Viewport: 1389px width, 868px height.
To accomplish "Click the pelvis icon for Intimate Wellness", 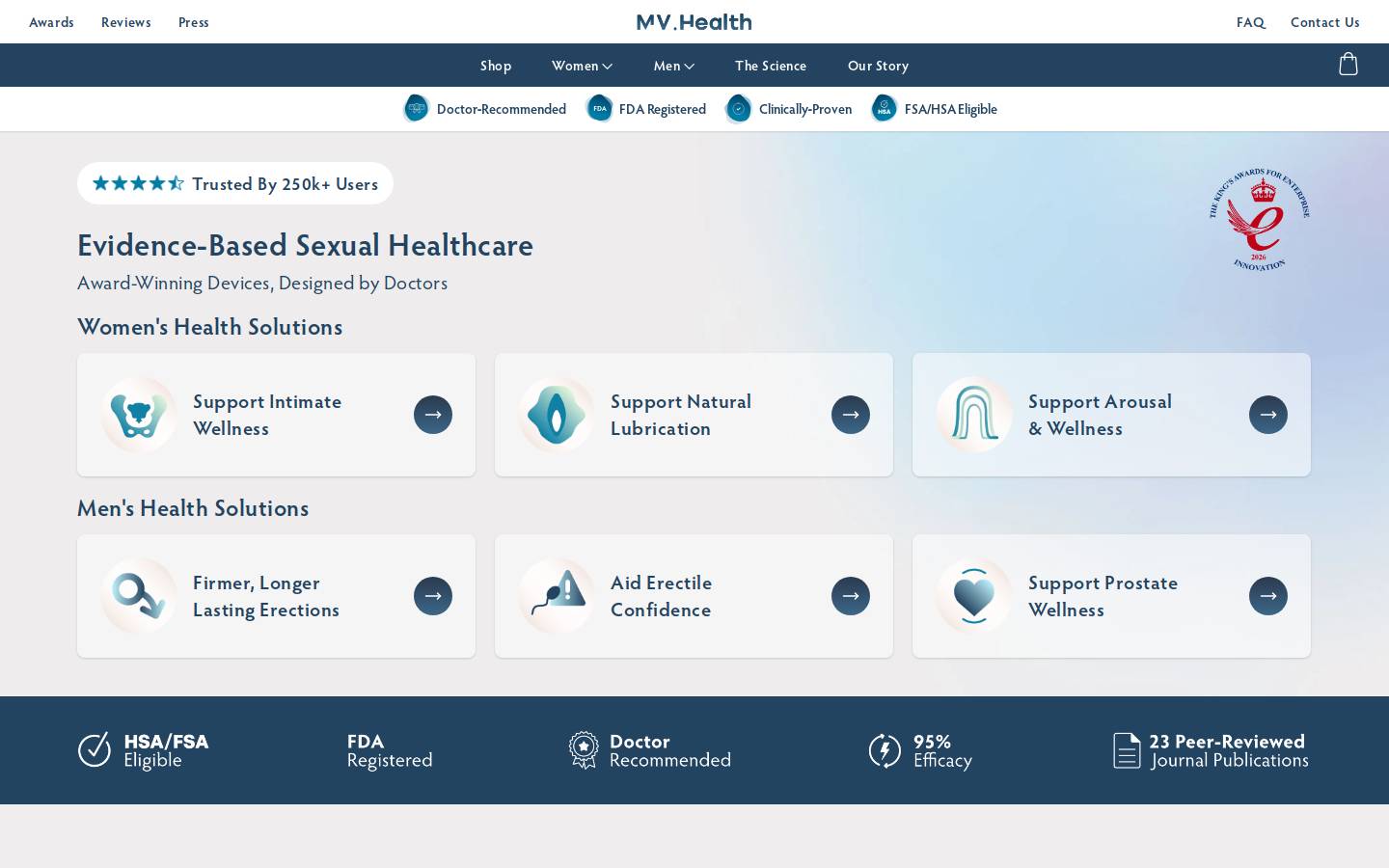I will (139, 415).
